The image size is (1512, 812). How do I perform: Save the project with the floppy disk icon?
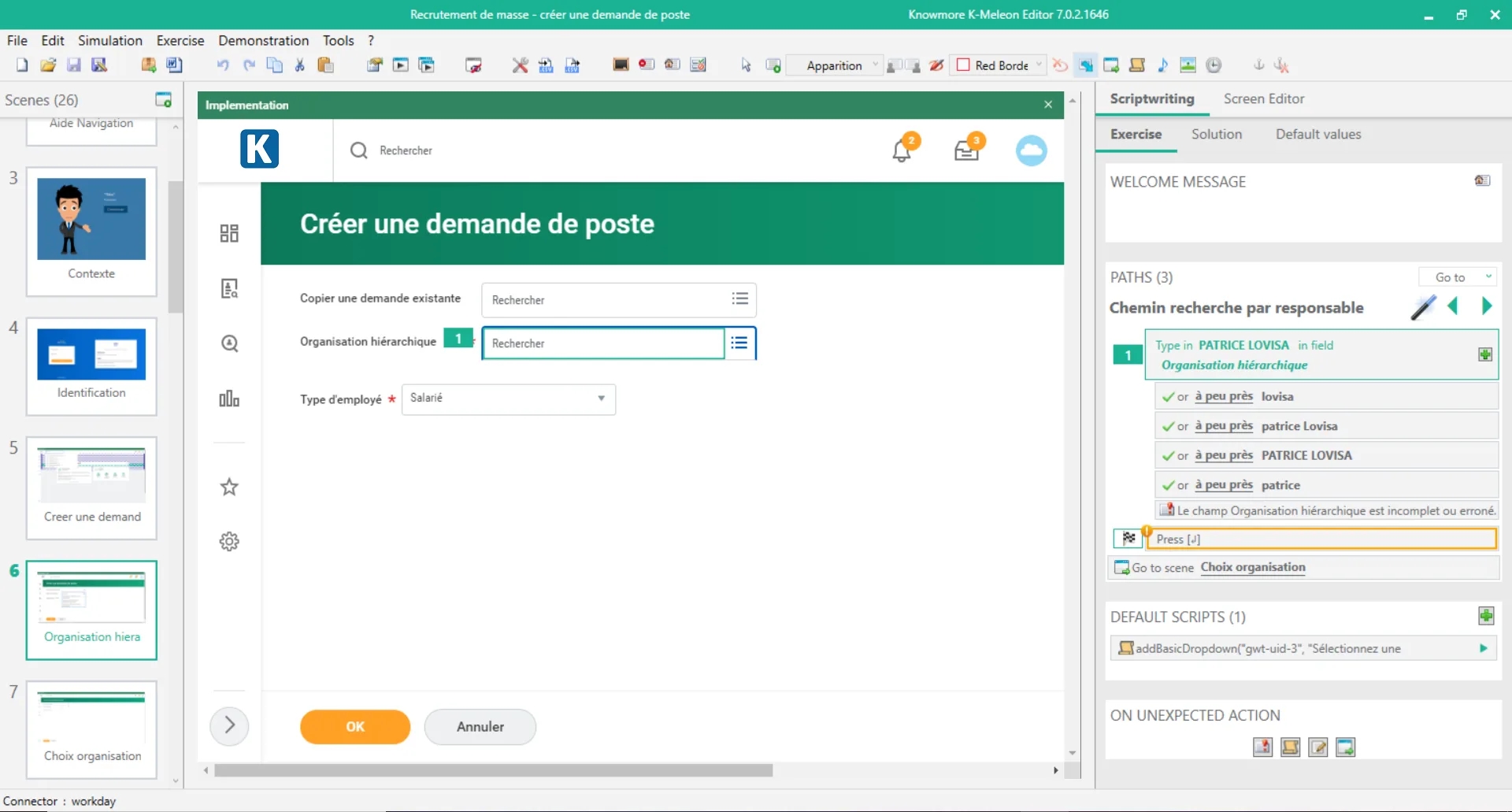[x=73, y=65]
